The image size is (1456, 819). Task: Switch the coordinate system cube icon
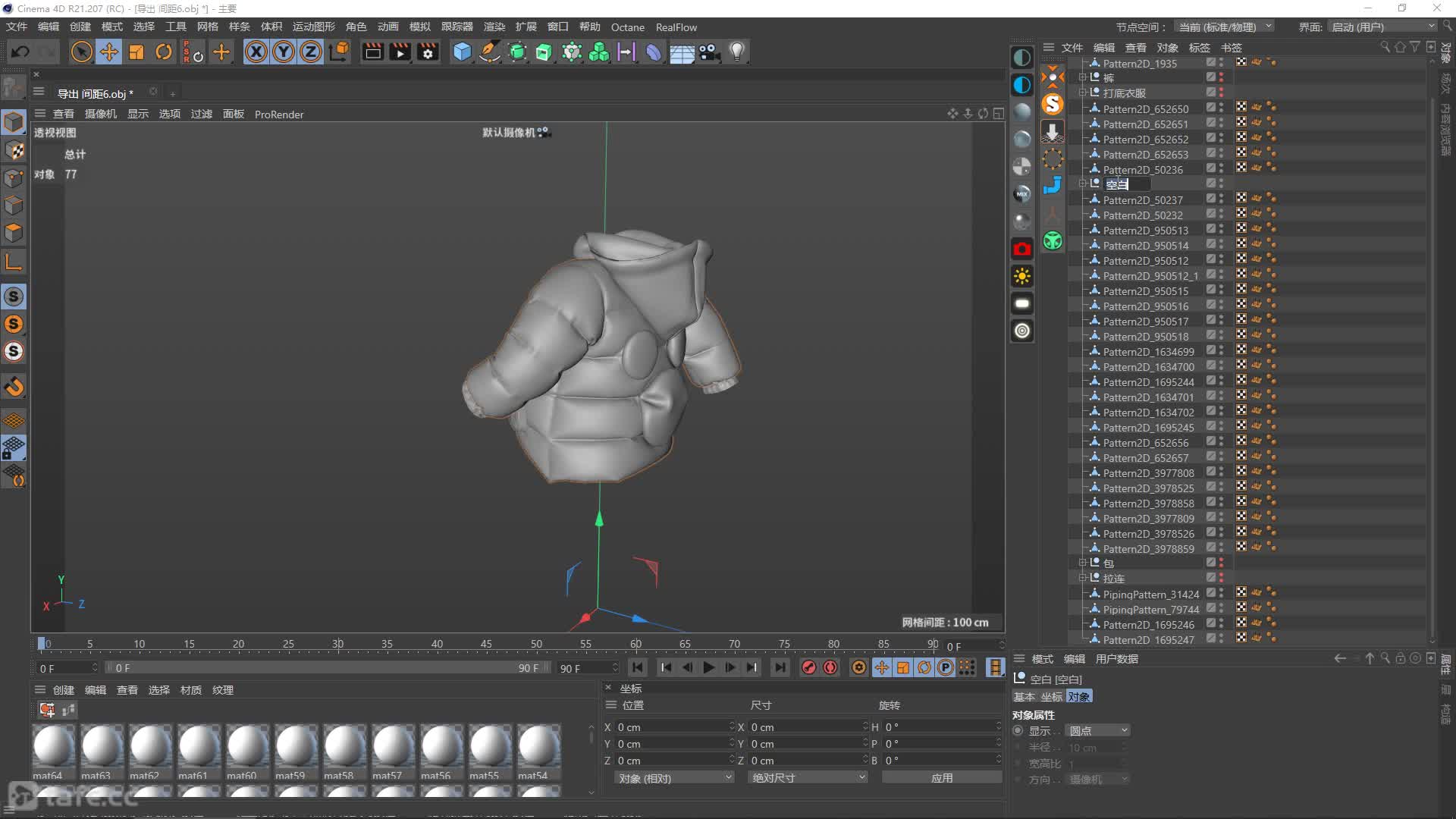coord(340,52)
